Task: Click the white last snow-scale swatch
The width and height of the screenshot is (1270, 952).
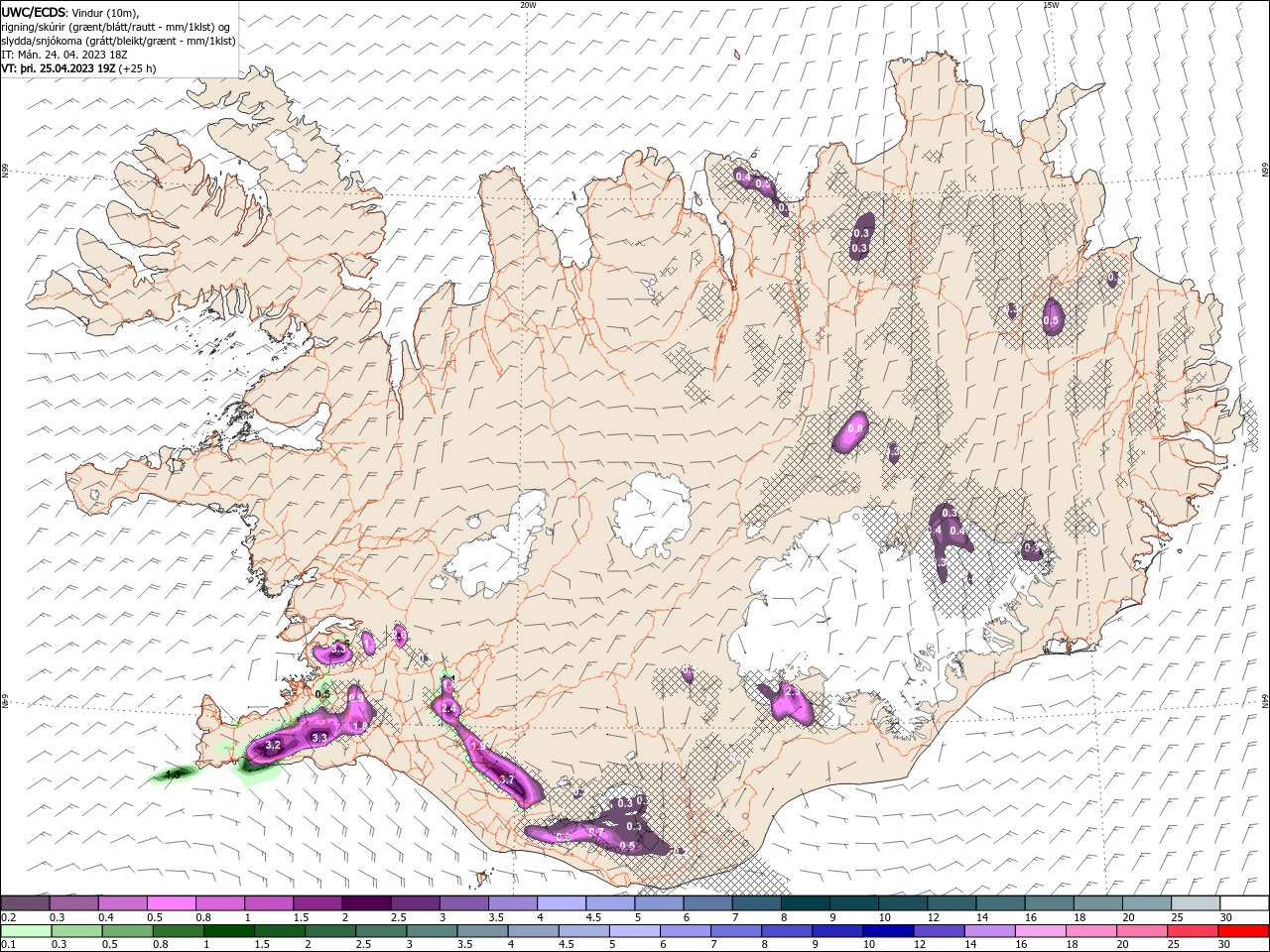Action: [x=1244, y=903]
